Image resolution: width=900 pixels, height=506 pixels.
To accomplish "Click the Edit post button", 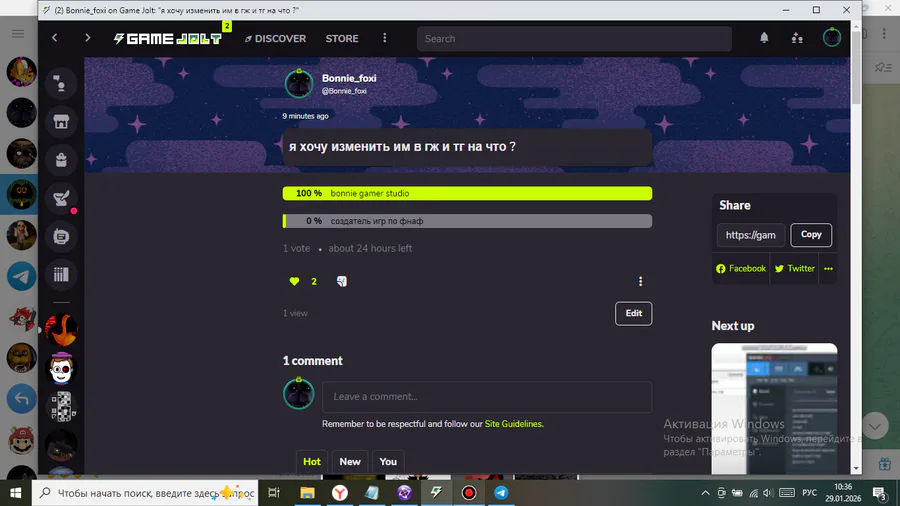I will tap(634, 313).
